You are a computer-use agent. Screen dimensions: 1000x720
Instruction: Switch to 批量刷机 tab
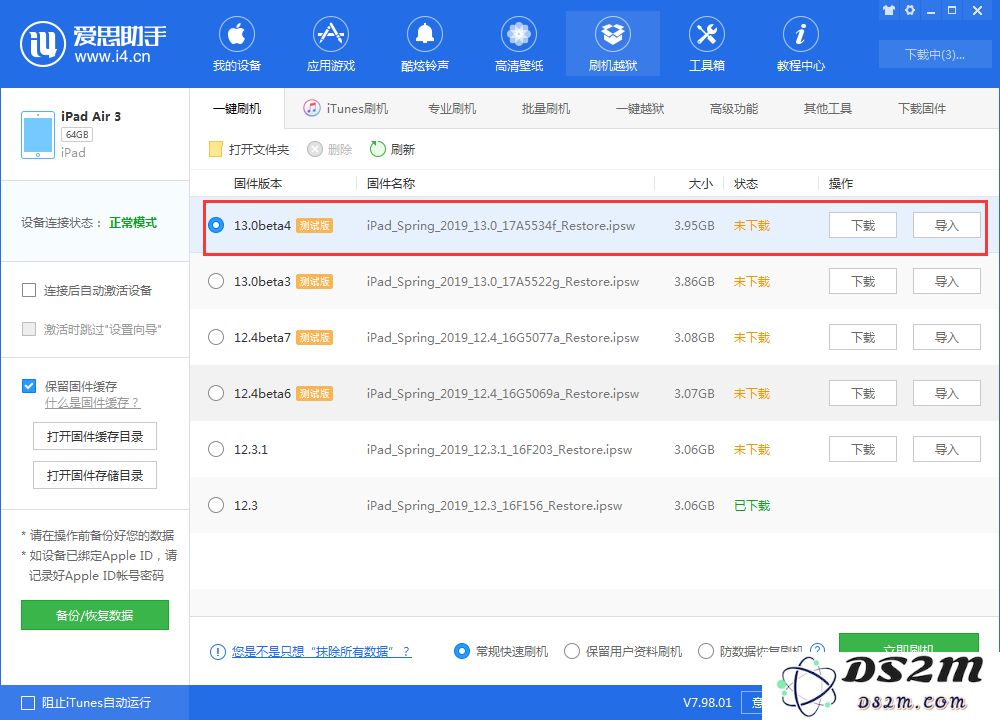tap(546, 108)
